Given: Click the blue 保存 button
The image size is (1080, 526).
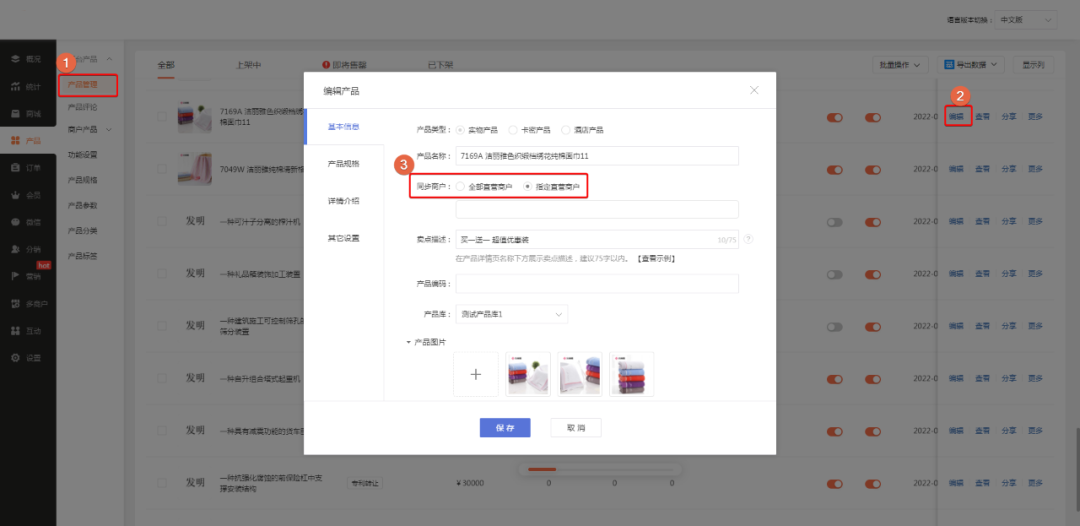Looking at the screenshot, I should click(505, 428).
